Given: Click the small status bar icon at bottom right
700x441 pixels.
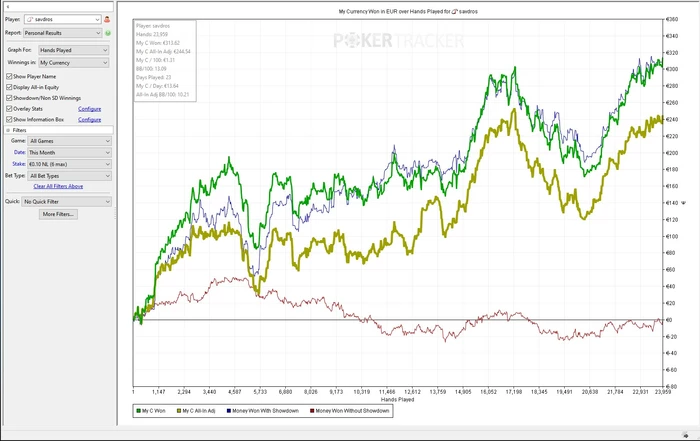Looking at the screenshot, I should tap(685, 435).
